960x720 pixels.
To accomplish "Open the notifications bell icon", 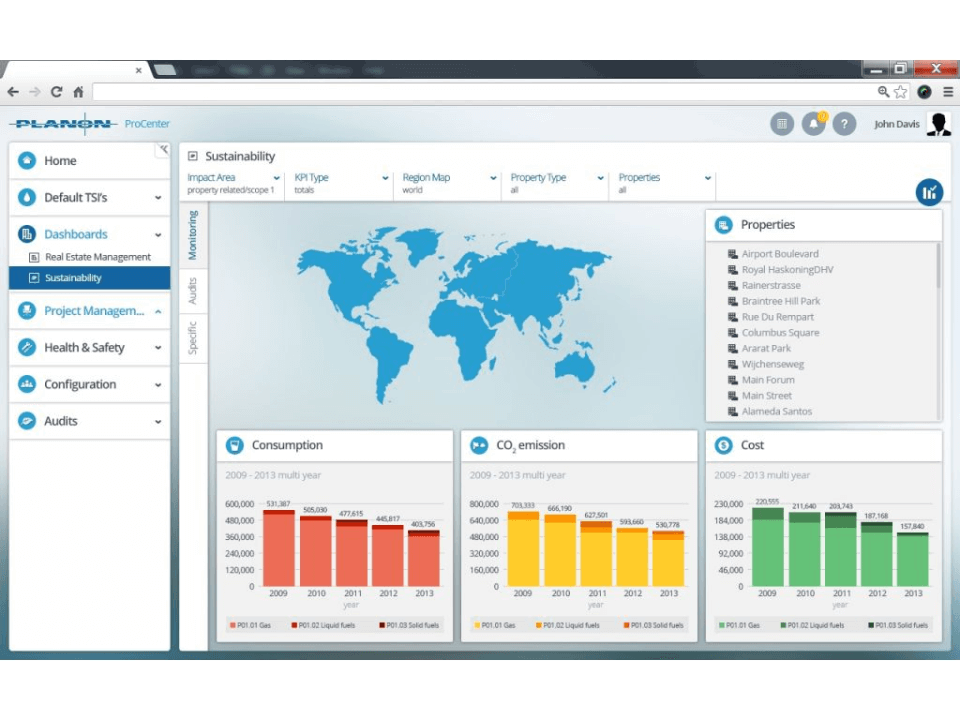I will (815, 123).
